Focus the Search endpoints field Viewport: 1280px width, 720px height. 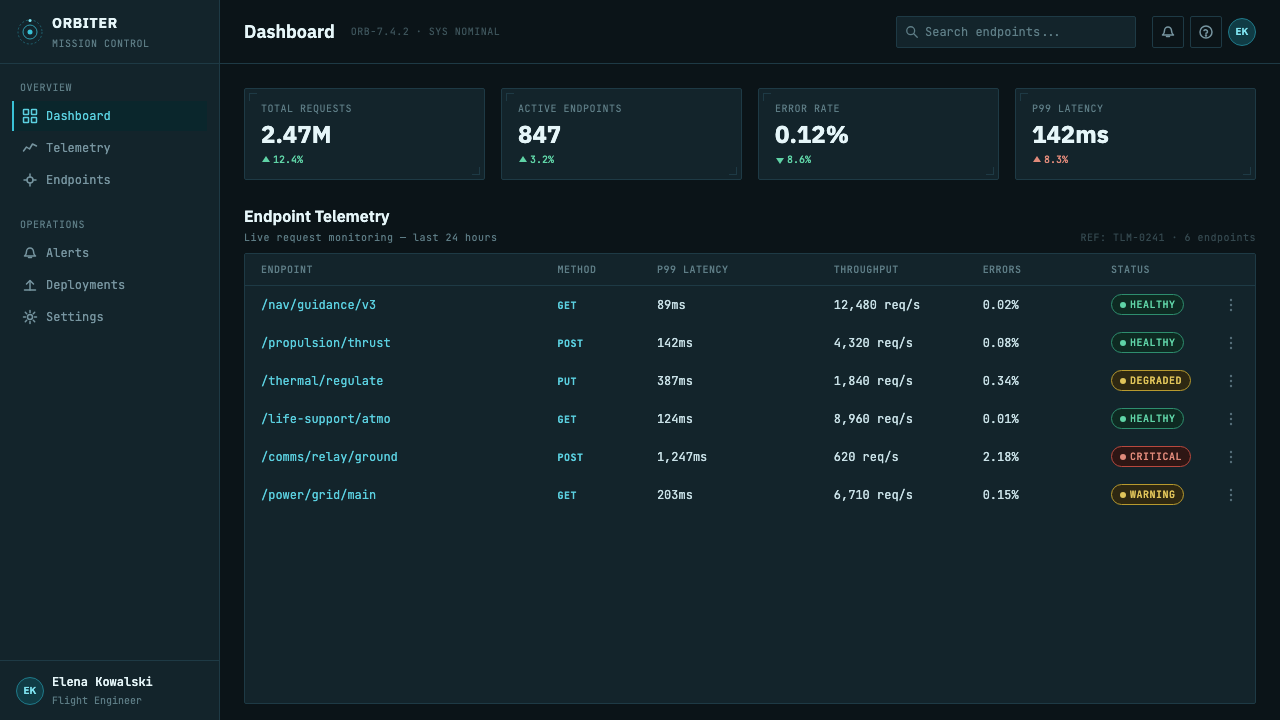coord(1016,32)
